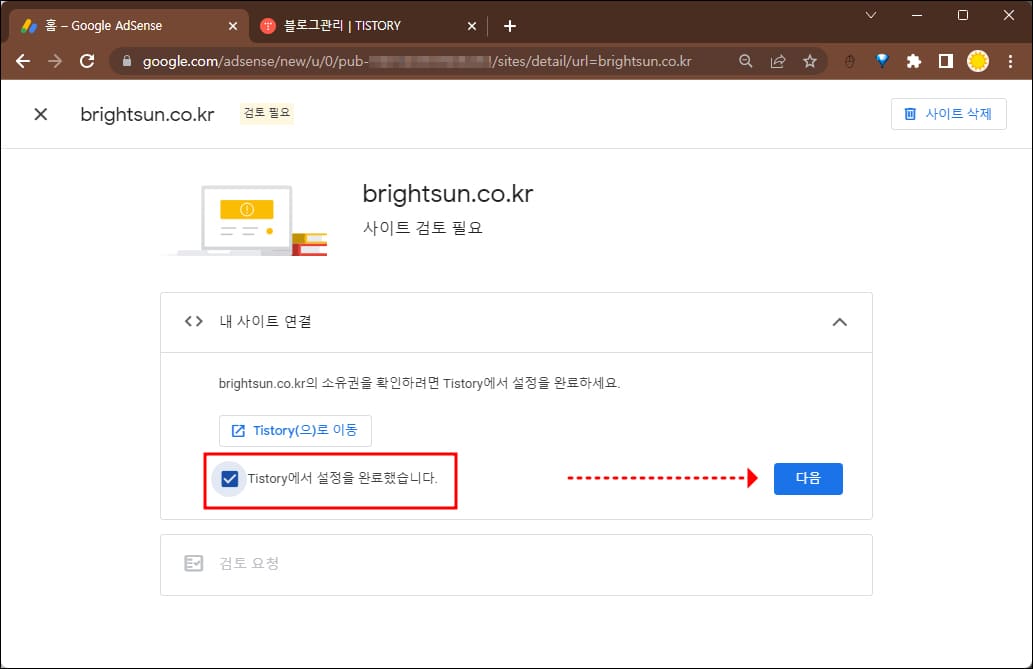Reload the AdSense page
This screenshot has width=1033, height=669.
tap(87, 61)
